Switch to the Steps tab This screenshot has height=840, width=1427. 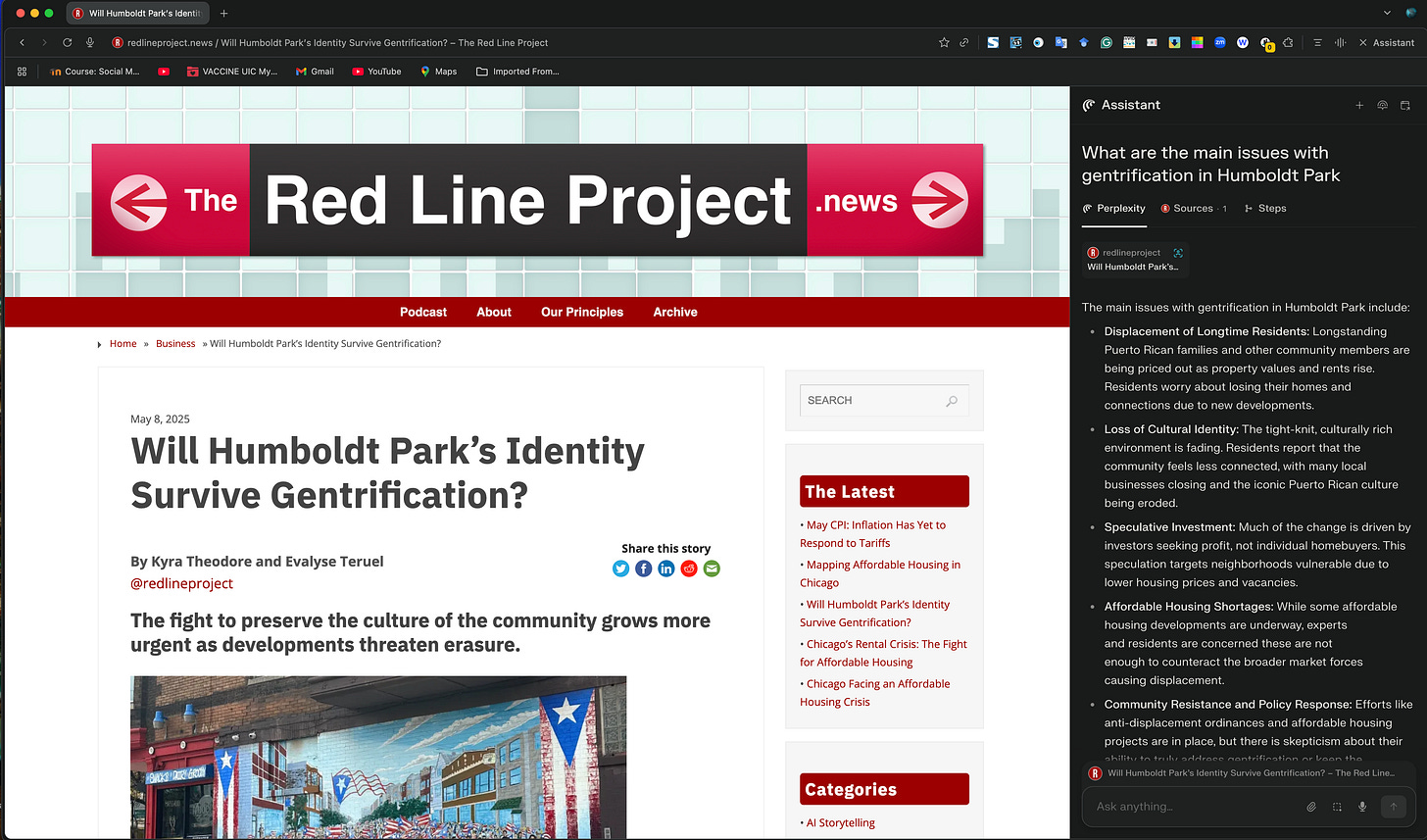click(1265, 208)
